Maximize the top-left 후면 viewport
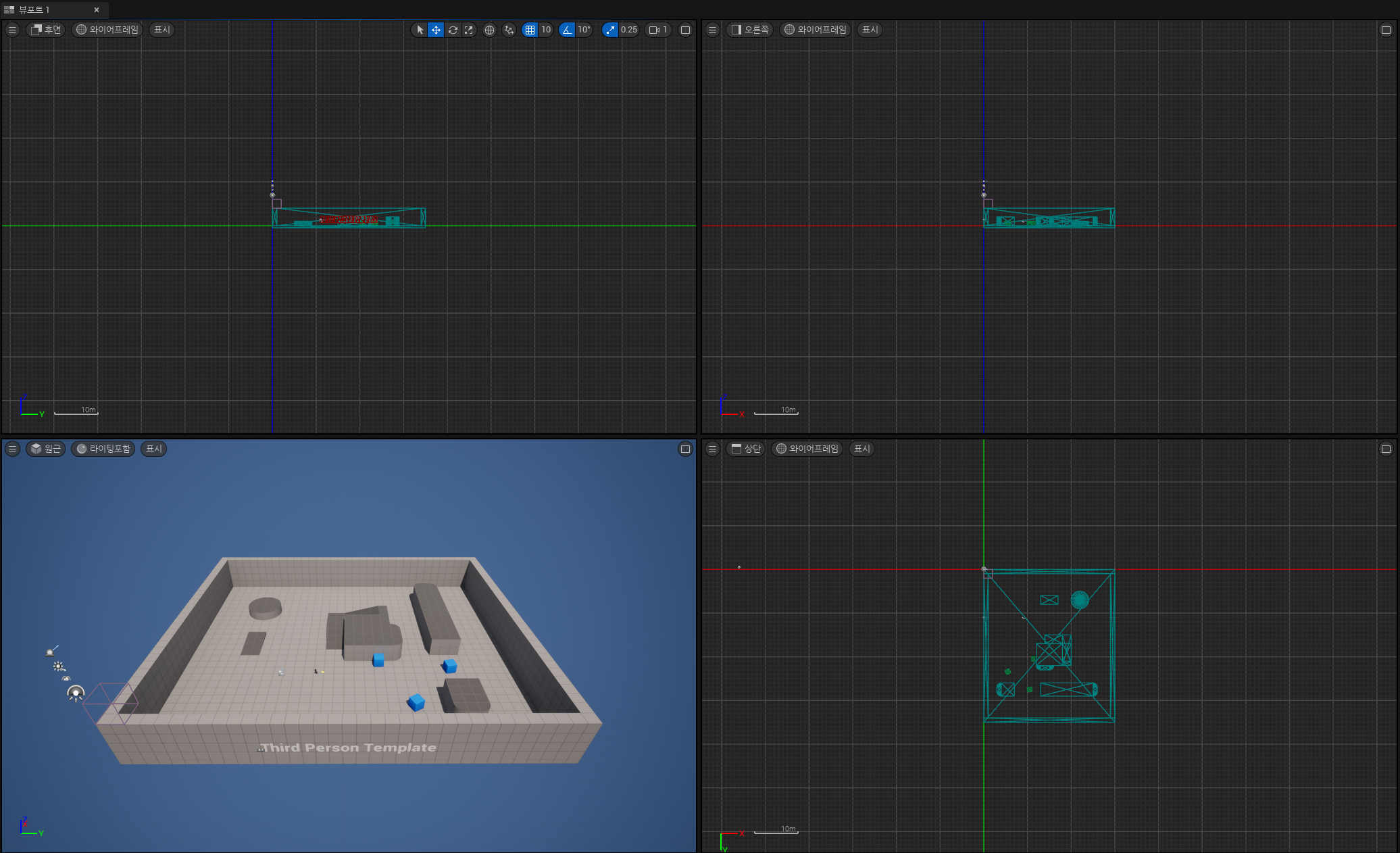Viewport: 1400px width, 853px height. pos(685,30)
